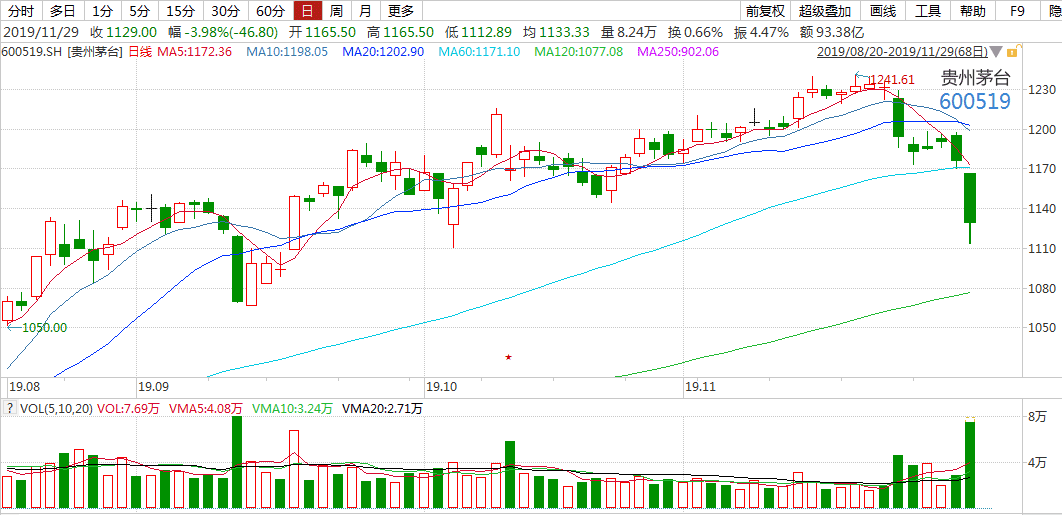The width and height of the screenshot is (1062, 515).
Task: Click the orange lock icon beside the date range
Action: point(1012,52)
